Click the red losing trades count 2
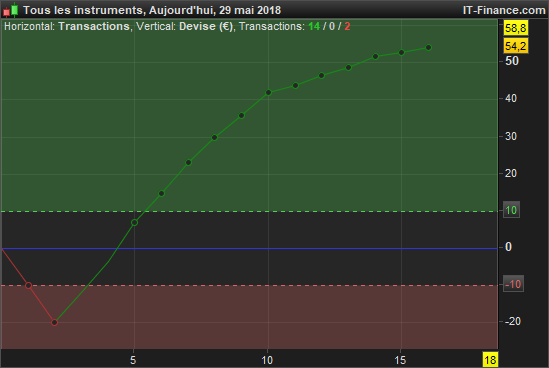Image resolution: width=549 pixels, height=368 pixels. point(347,26)
